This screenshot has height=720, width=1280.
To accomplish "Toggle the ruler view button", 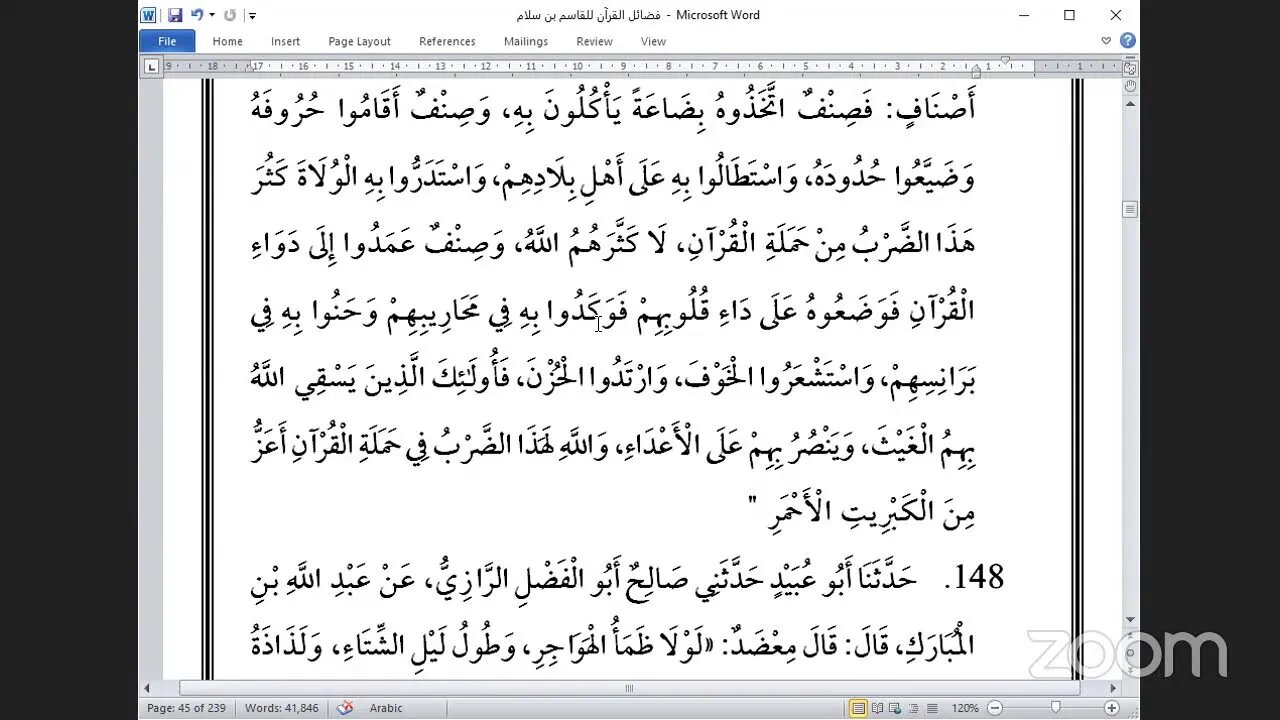I will click(1130, 69).
